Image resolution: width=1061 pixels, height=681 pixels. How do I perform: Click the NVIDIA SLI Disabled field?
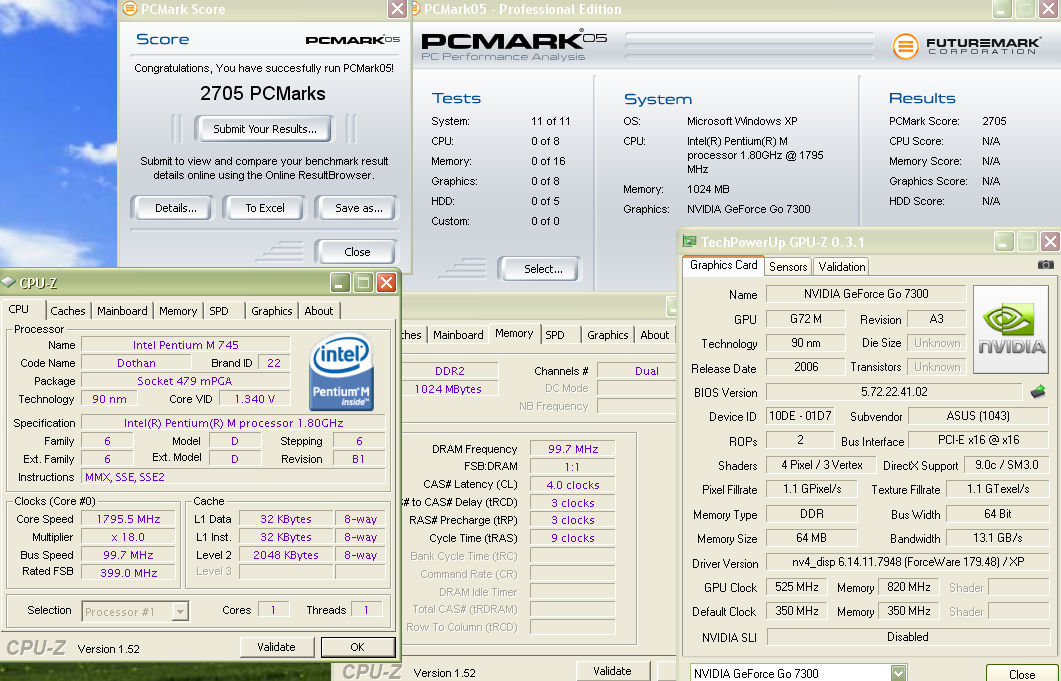coord(907,637)
